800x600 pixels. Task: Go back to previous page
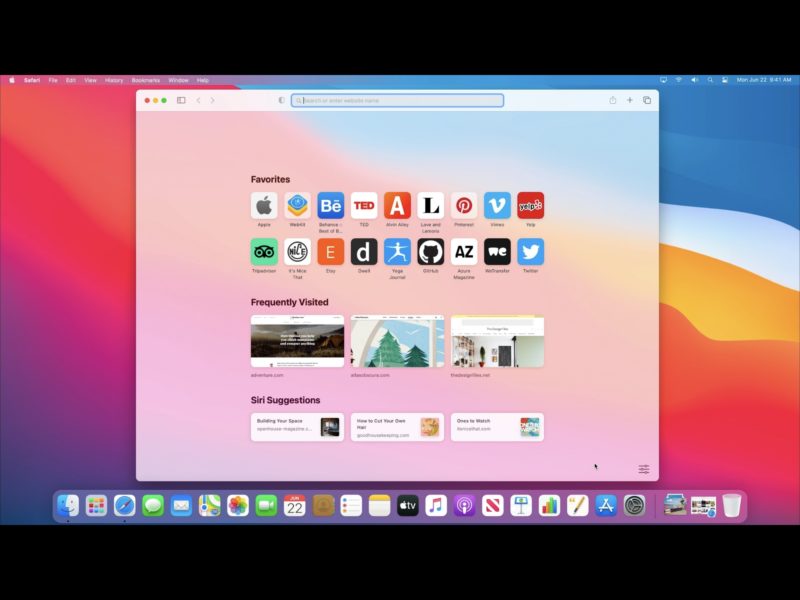pyautogui.click(x=198, y=101)
